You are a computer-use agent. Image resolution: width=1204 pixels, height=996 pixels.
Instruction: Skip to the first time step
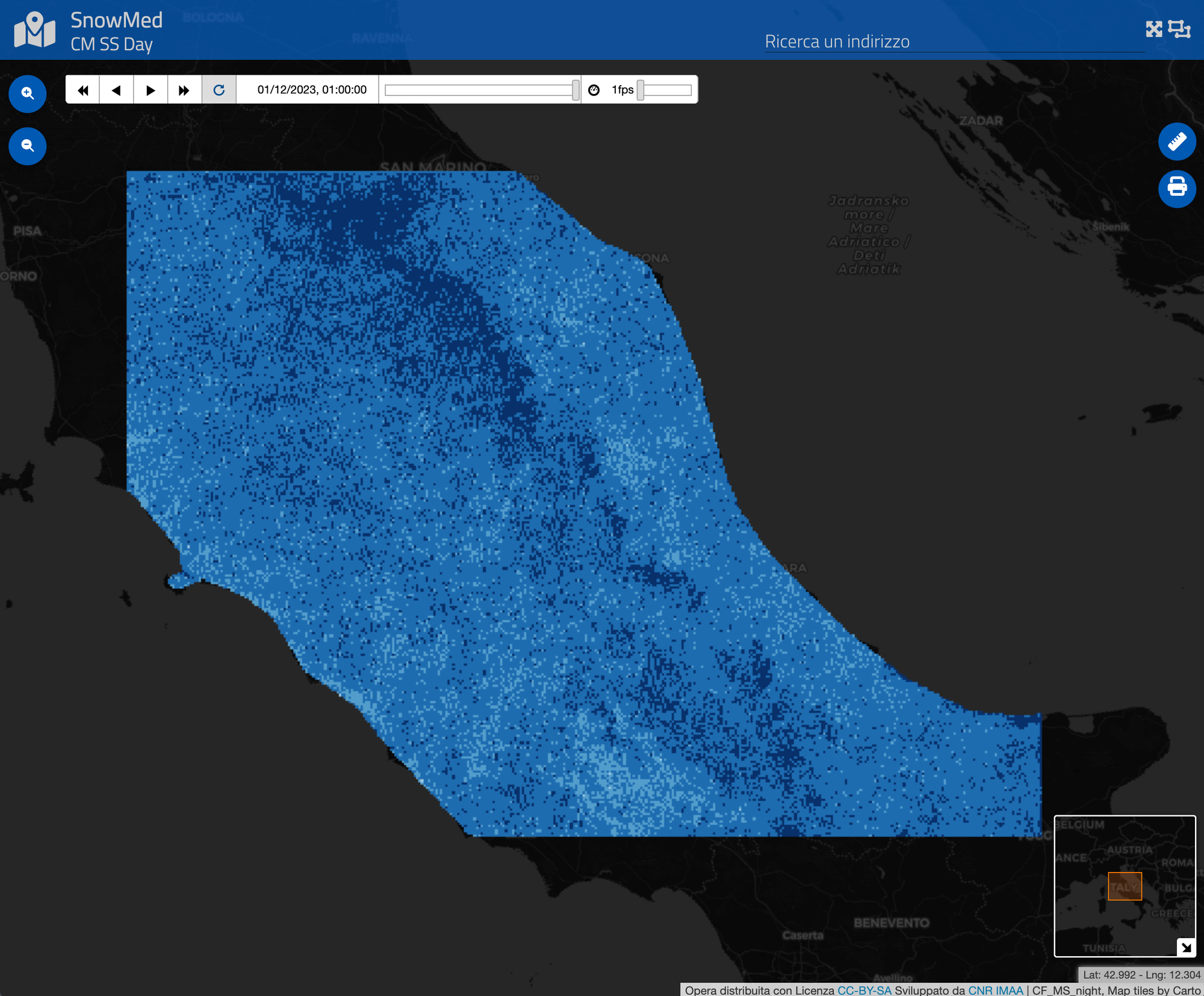point(82,90)
